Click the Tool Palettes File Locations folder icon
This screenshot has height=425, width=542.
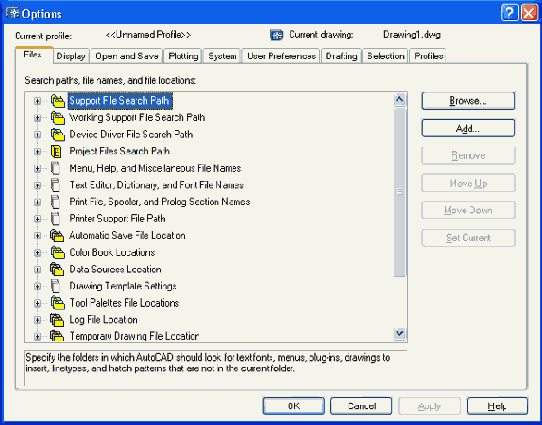point(58,303)
